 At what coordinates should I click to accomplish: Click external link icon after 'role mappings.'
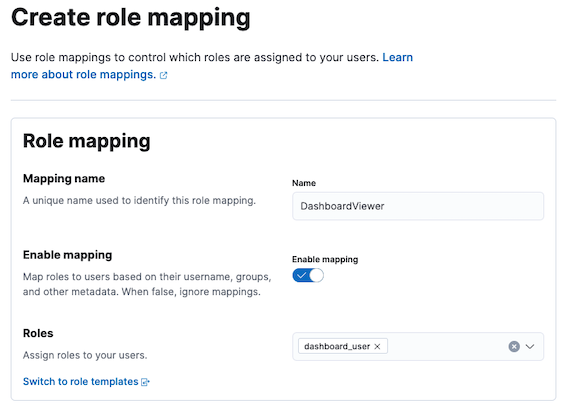click(163, 75)
